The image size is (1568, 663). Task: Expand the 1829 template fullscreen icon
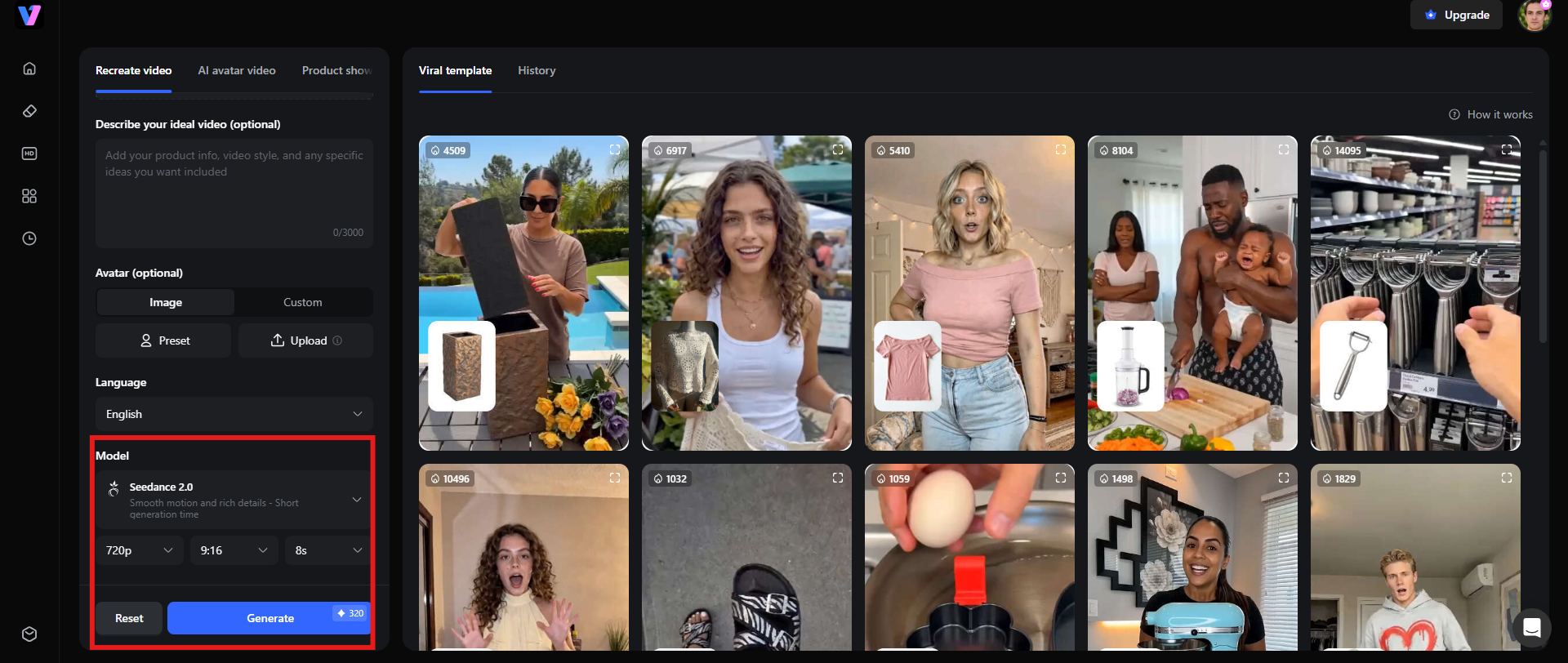pos(1507,478)
